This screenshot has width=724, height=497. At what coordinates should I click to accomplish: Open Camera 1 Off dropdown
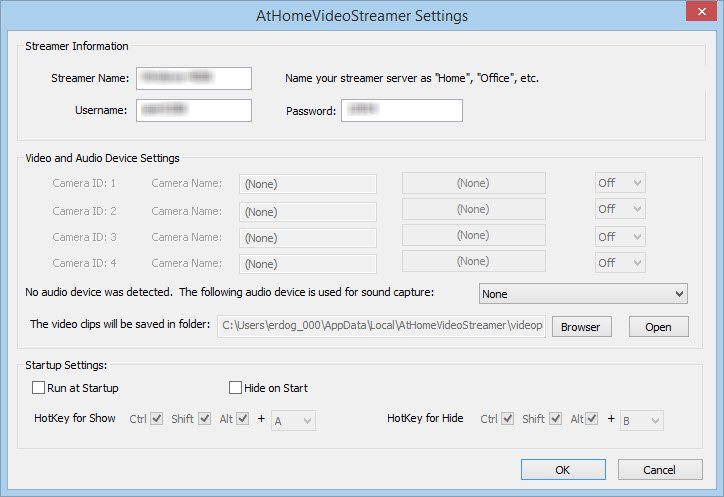tap(620, 183)
